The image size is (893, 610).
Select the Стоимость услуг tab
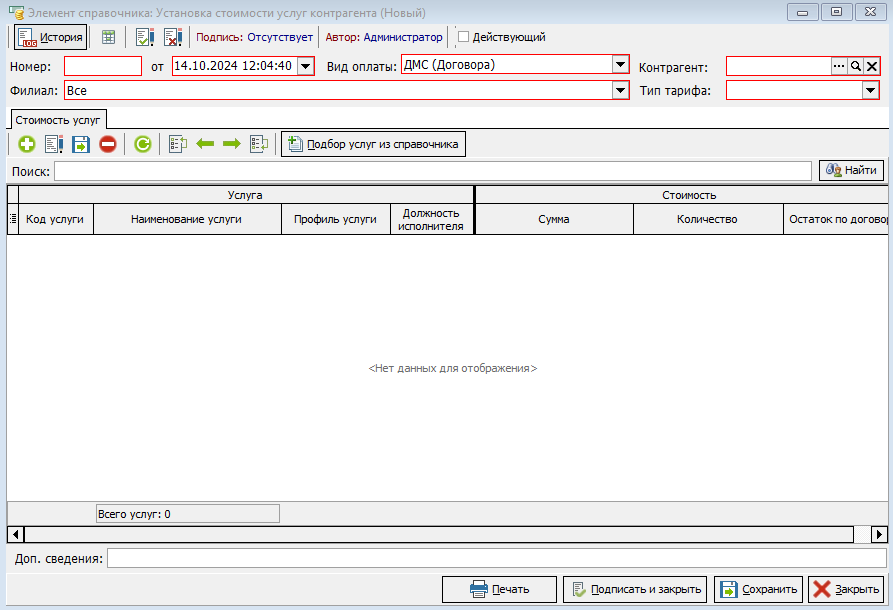point(58,119)
